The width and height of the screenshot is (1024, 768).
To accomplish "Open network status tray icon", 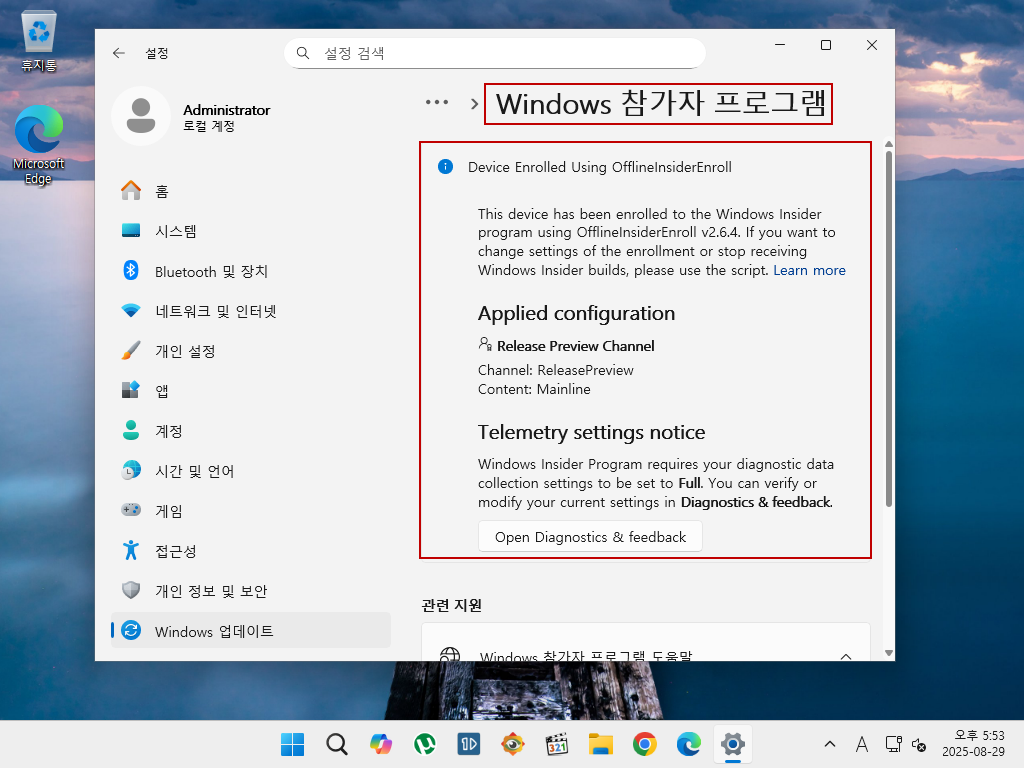I will [893, 744].
